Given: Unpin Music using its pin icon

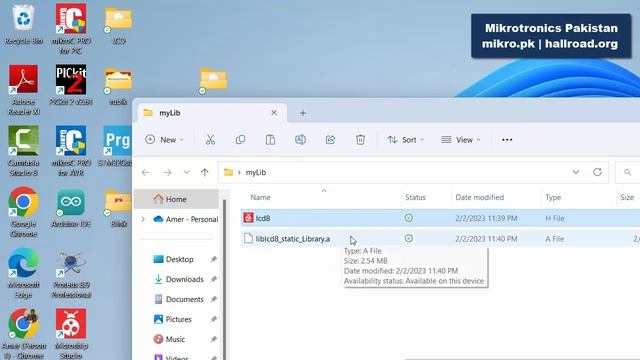Looking at the screenshot, I should (213, 339).
